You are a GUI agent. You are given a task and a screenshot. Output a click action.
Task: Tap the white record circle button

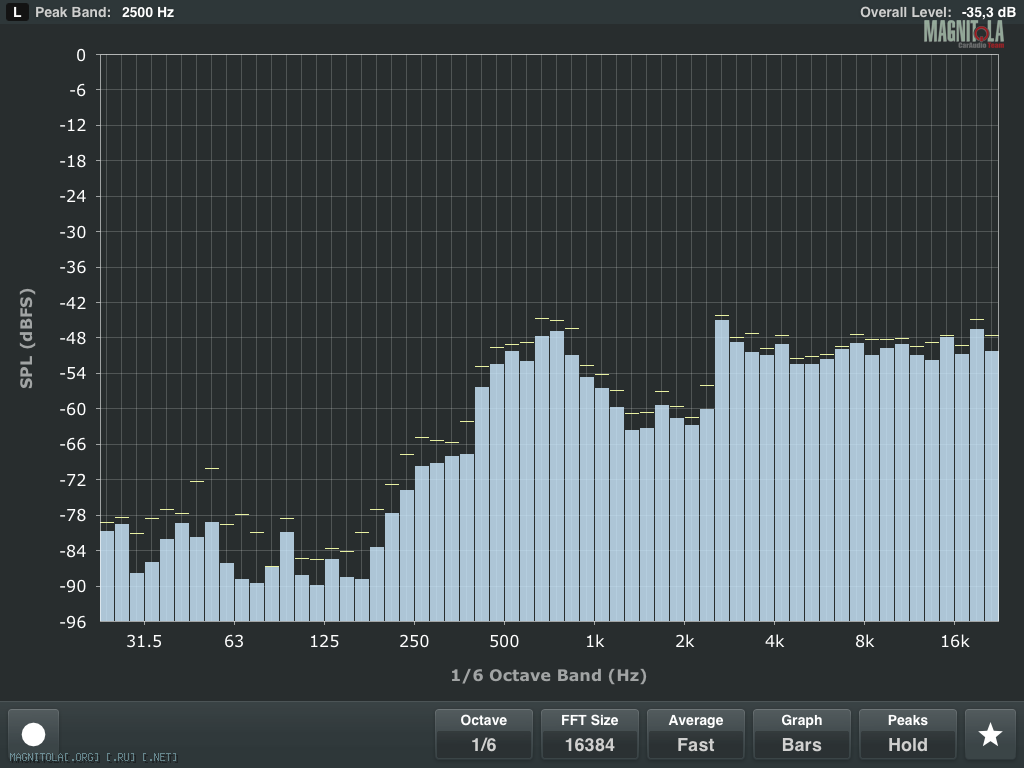coord(33,734)
